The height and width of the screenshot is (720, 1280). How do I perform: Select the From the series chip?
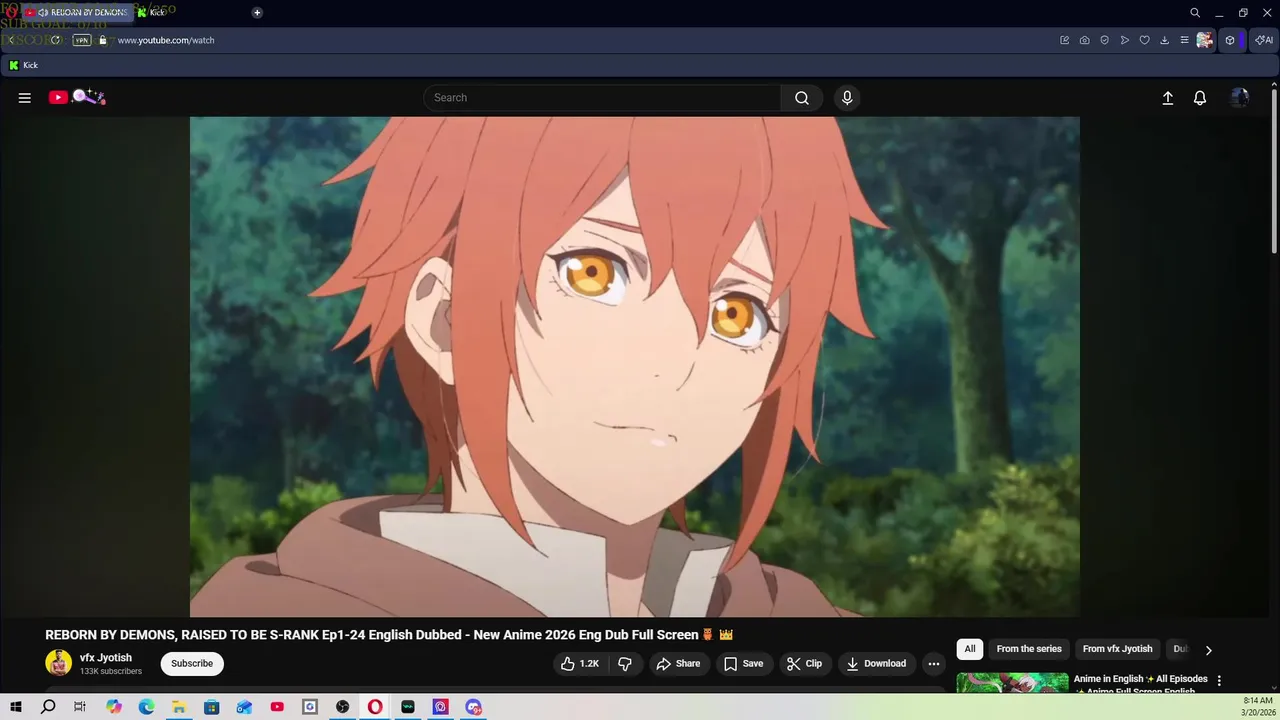(1029, 649)
